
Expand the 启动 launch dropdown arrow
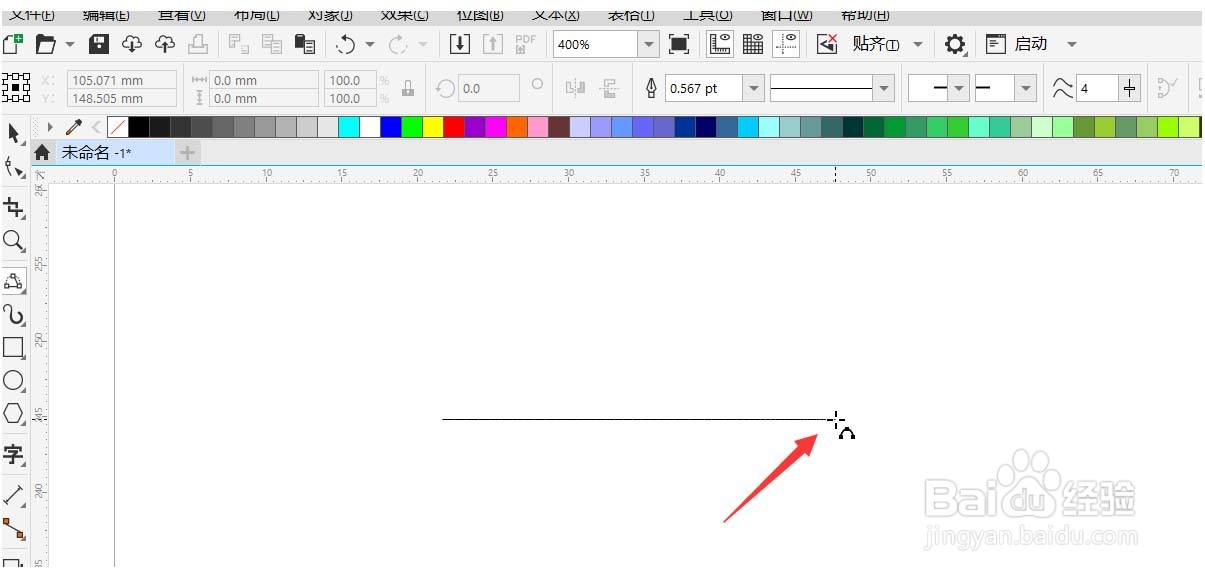[1072, 44]
